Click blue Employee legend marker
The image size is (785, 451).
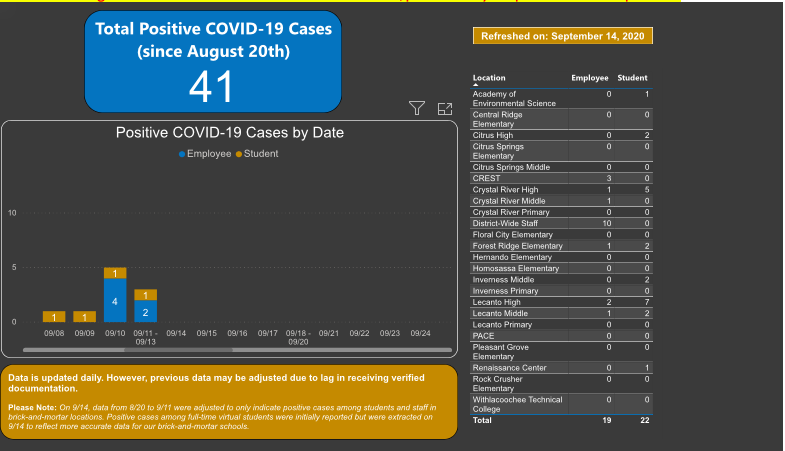[x=182, y=154]
